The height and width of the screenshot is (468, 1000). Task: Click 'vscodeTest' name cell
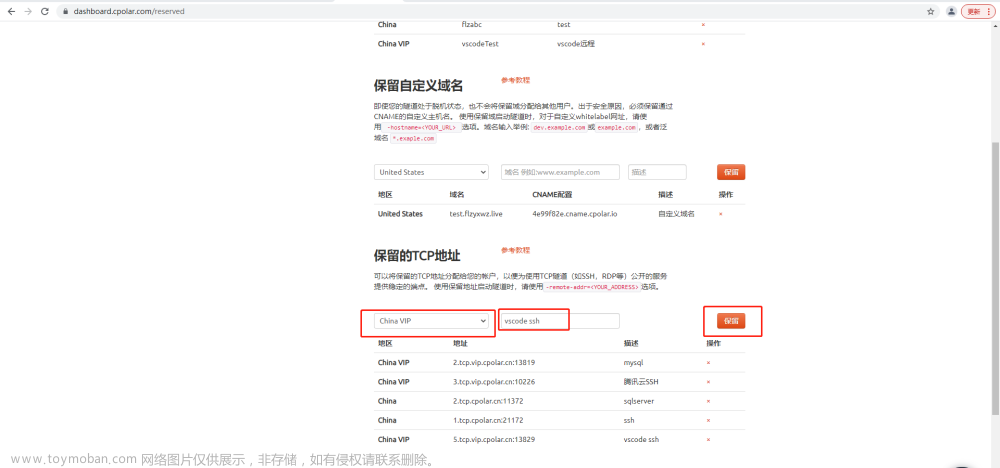pos(480,44)
